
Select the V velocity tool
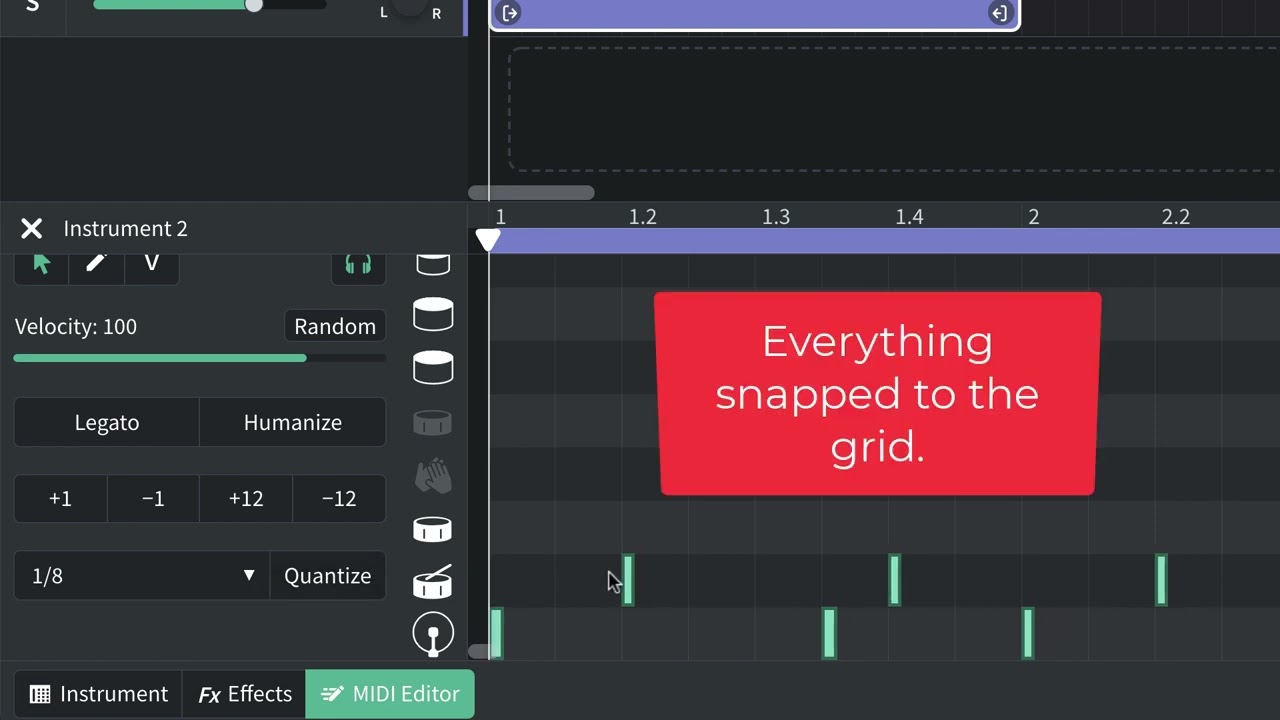click(x=151, y=265)
